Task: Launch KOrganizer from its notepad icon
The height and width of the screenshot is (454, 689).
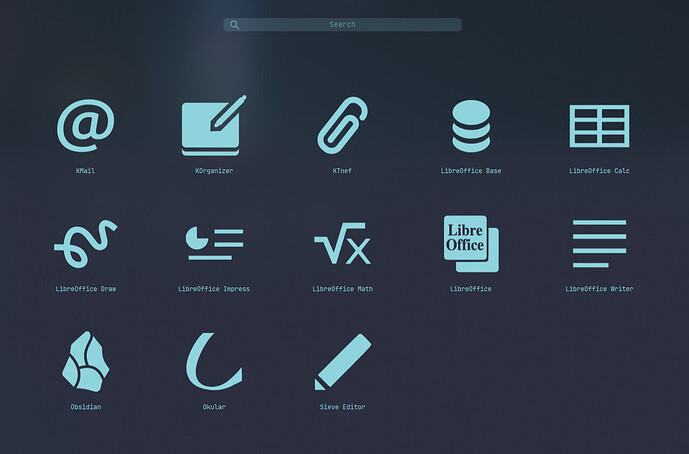Action: point(213,126)
